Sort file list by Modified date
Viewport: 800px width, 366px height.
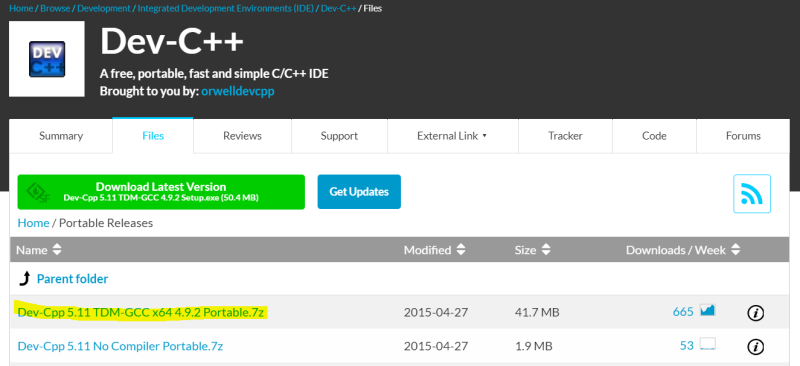pos(435,250)
